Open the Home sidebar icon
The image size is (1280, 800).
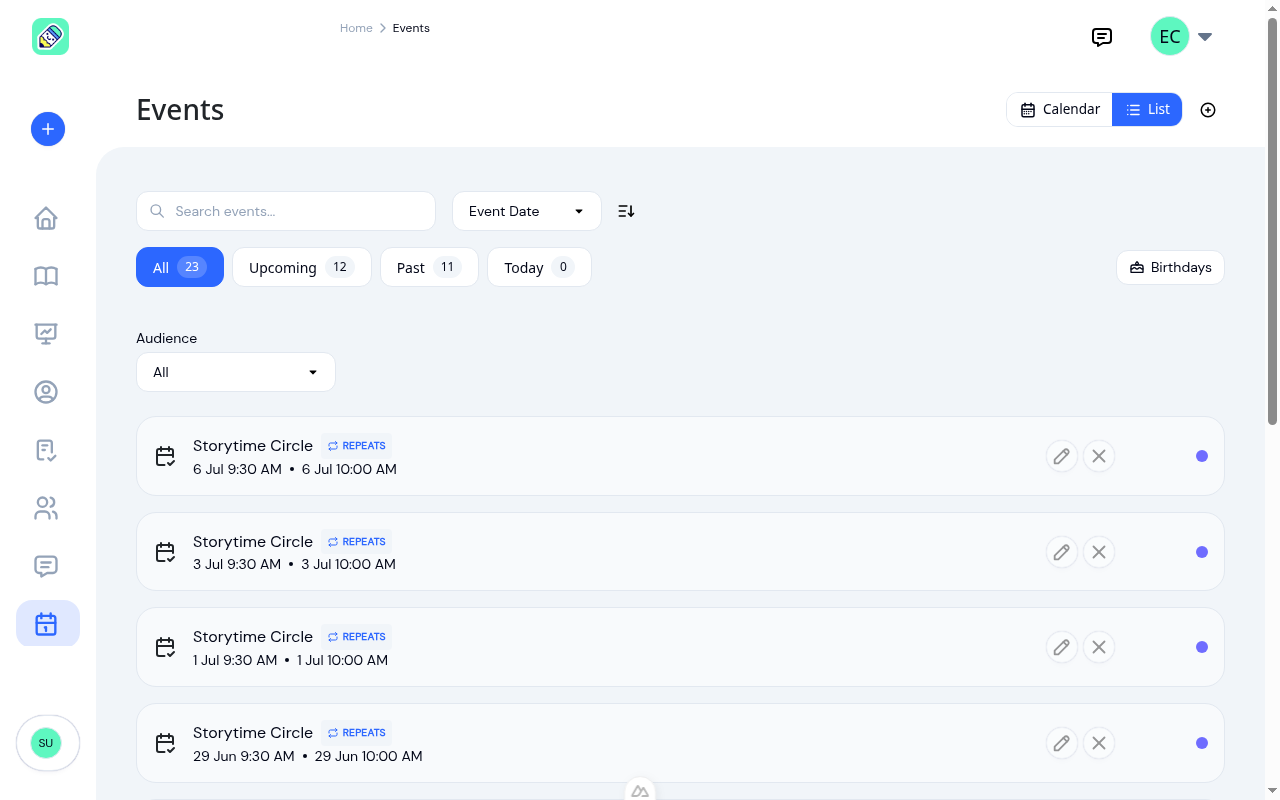click(x=46, y=218)
